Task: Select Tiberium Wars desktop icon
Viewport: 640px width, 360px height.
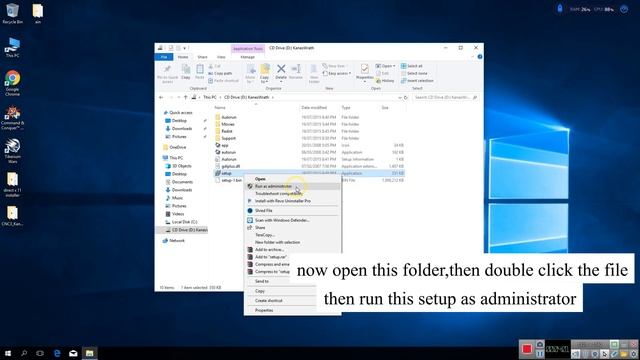Action: click(12, 151)
